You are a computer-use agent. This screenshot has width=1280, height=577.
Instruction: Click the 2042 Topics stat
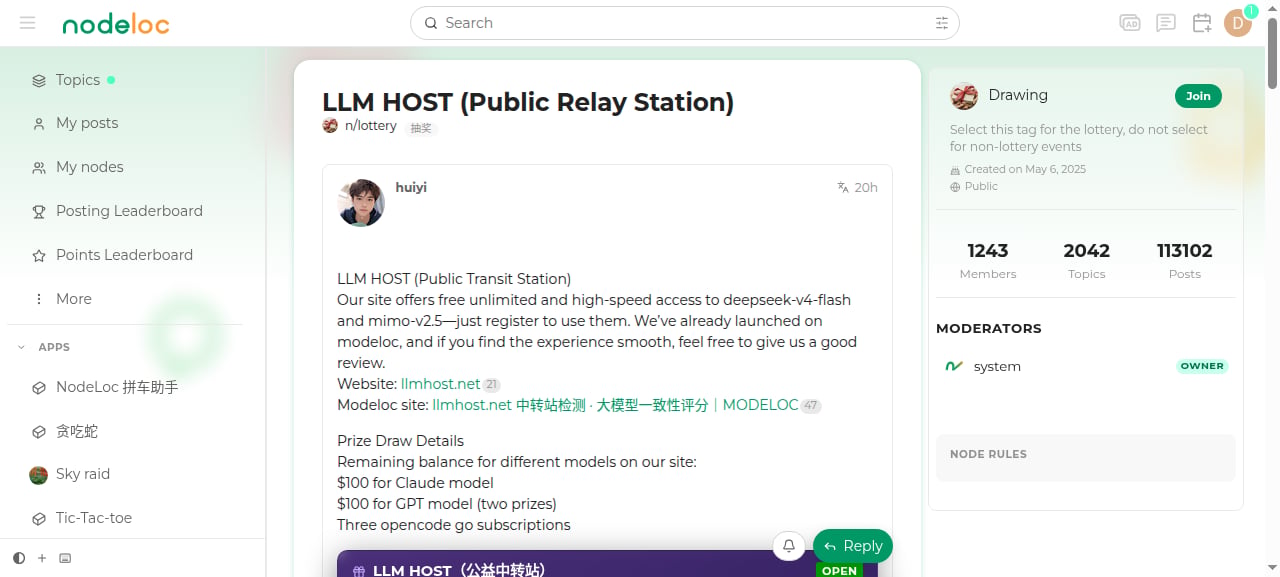(1086, 260)
